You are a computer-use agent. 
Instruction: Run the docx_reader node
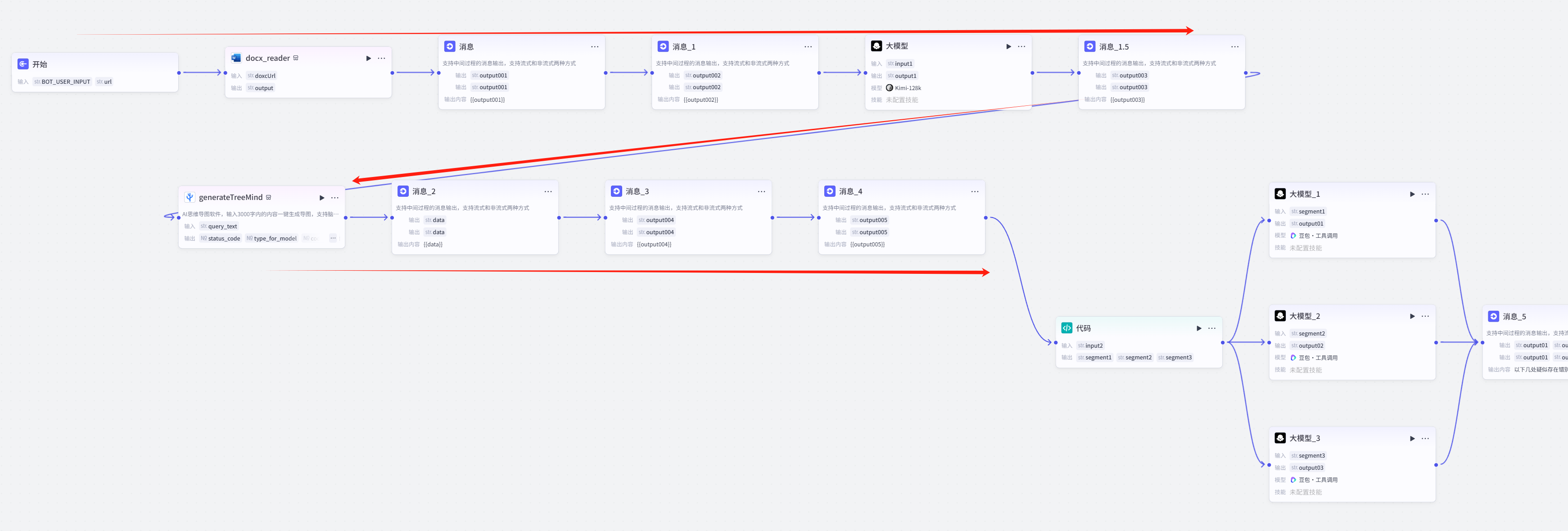pyautogui.click(x=368, y=59)
